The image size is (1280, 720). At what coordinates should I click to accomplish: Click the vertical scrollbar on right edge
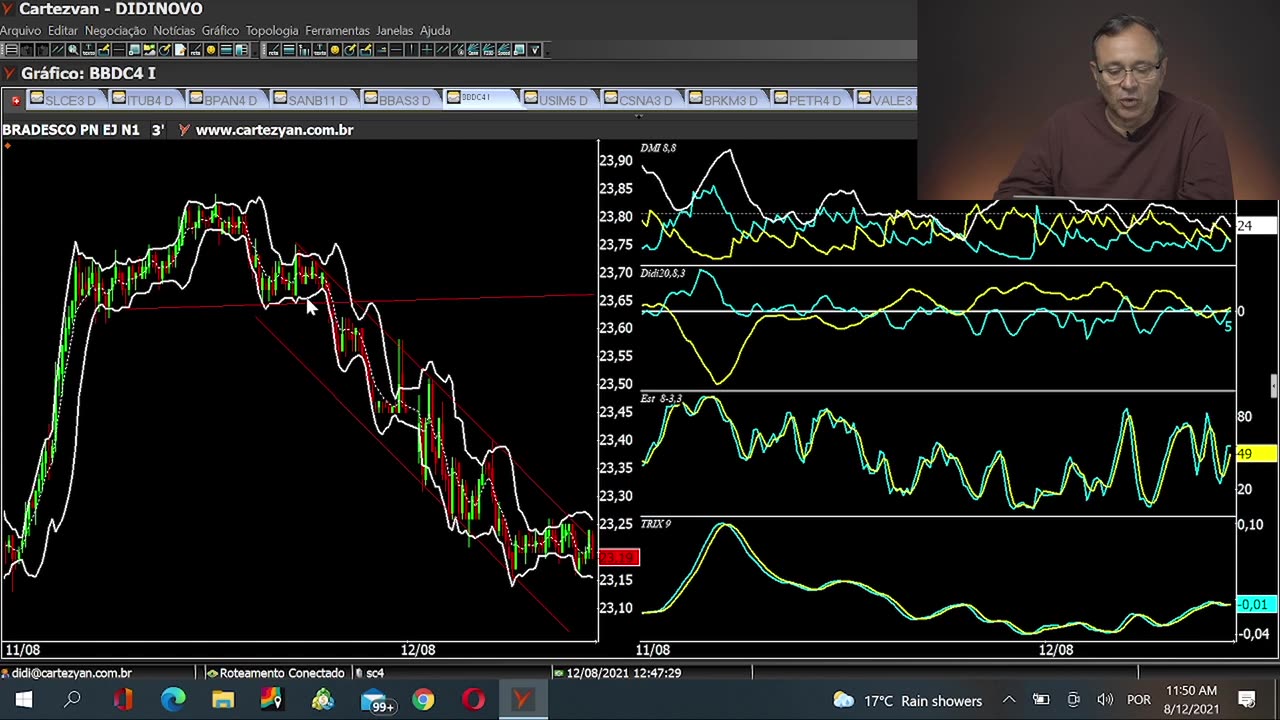point(1274,386)
